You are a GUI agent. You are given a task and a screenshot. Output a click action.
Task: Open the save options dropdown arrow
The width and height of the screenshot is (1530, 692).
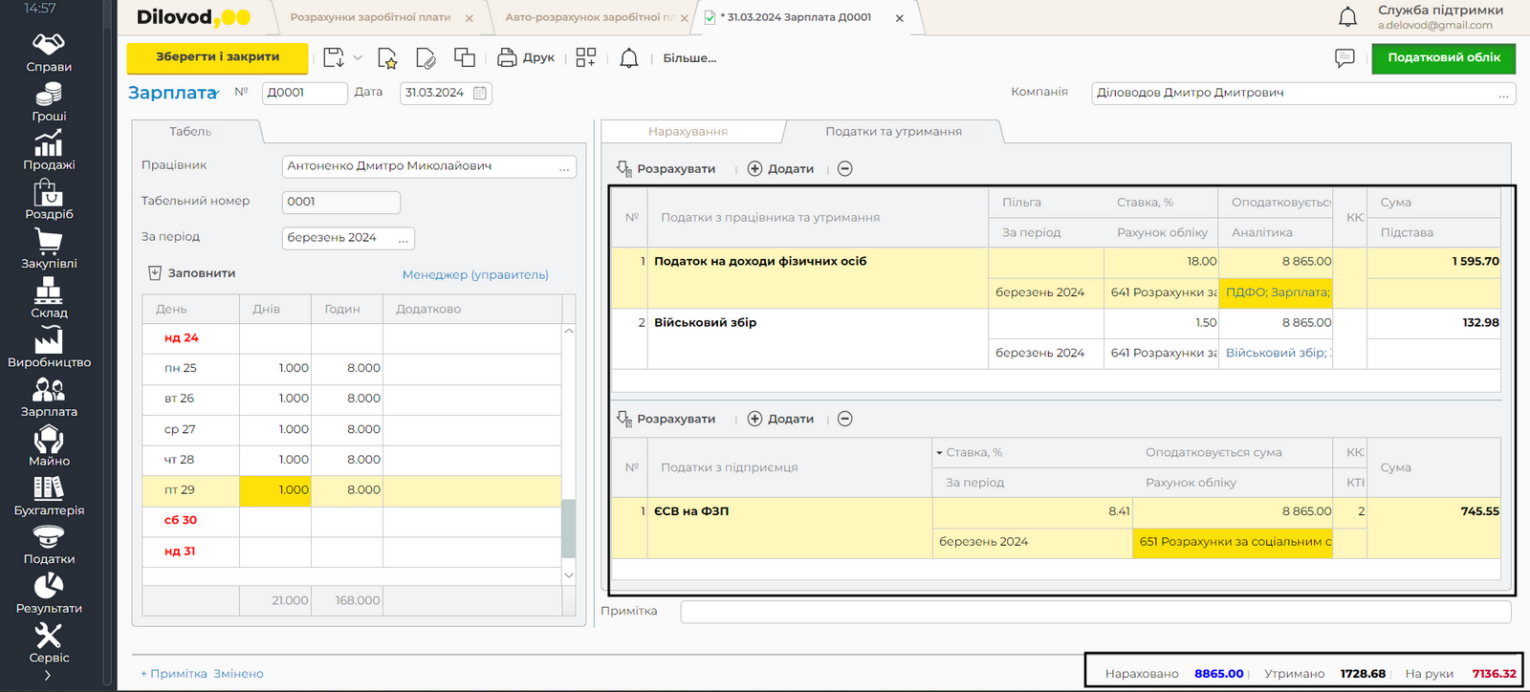(357, 58)
